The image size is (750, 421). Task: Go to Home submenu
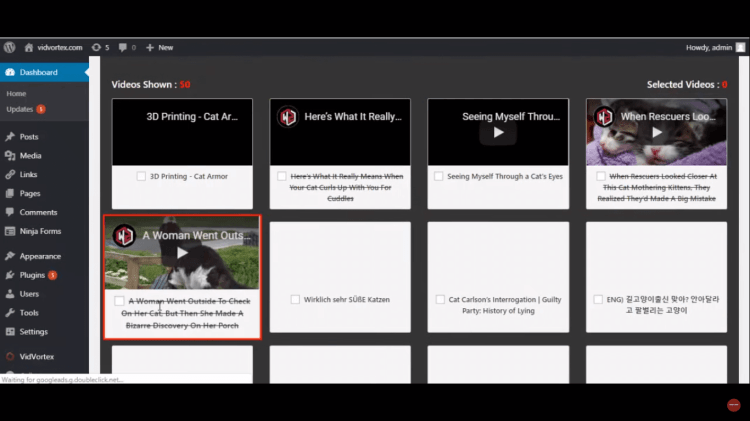[16, 94]
